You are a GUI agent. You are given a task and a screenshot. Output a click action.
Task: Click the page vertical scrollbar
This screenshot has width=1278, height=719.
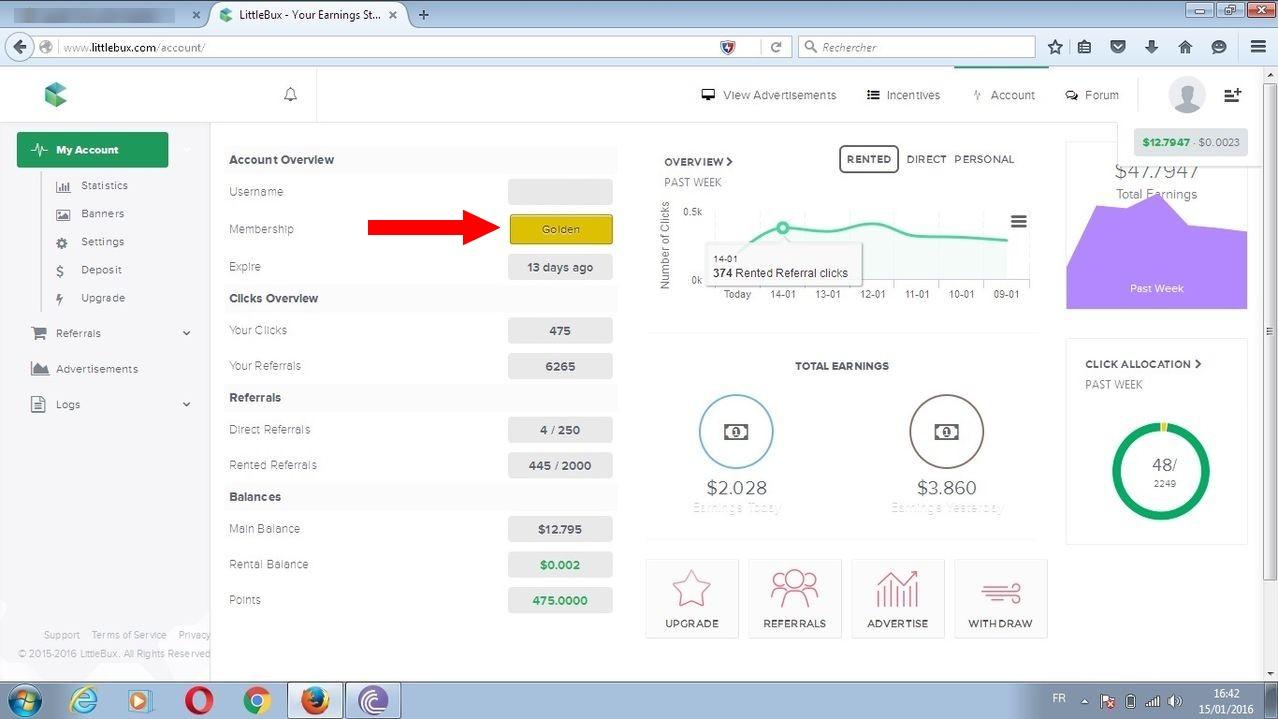[1270, 330]
